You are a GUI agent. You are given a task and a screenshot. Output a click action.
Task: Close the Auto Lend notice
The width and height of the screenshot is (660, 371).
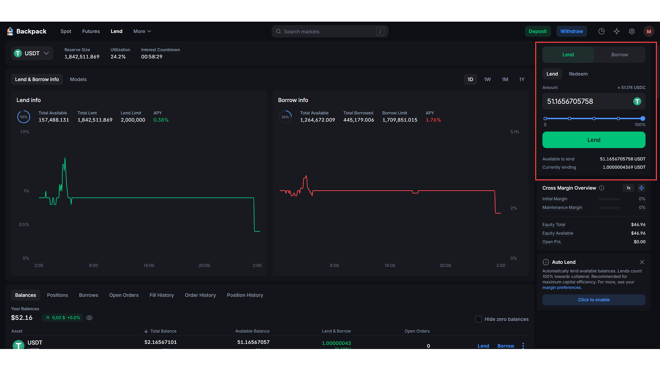[641, 262]
